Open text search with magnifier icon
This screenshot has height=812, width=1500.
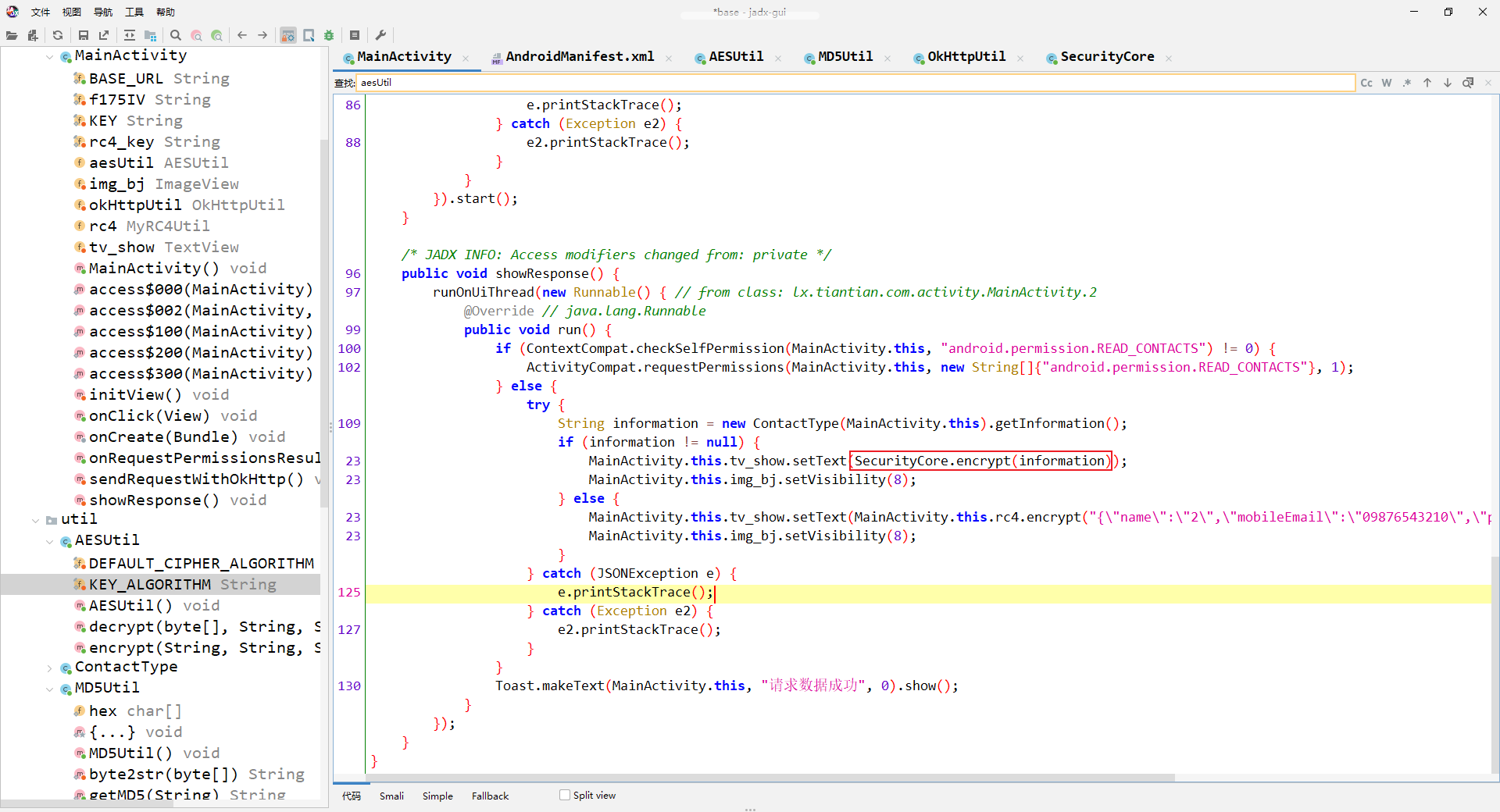click(176, 35)
